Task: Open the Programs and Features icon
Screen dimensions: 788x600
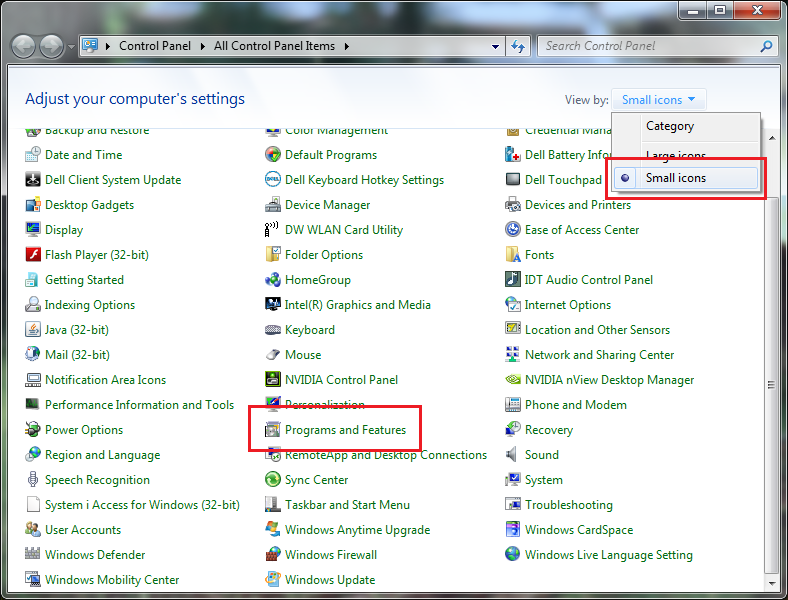Action: click(x=273, y=430)
